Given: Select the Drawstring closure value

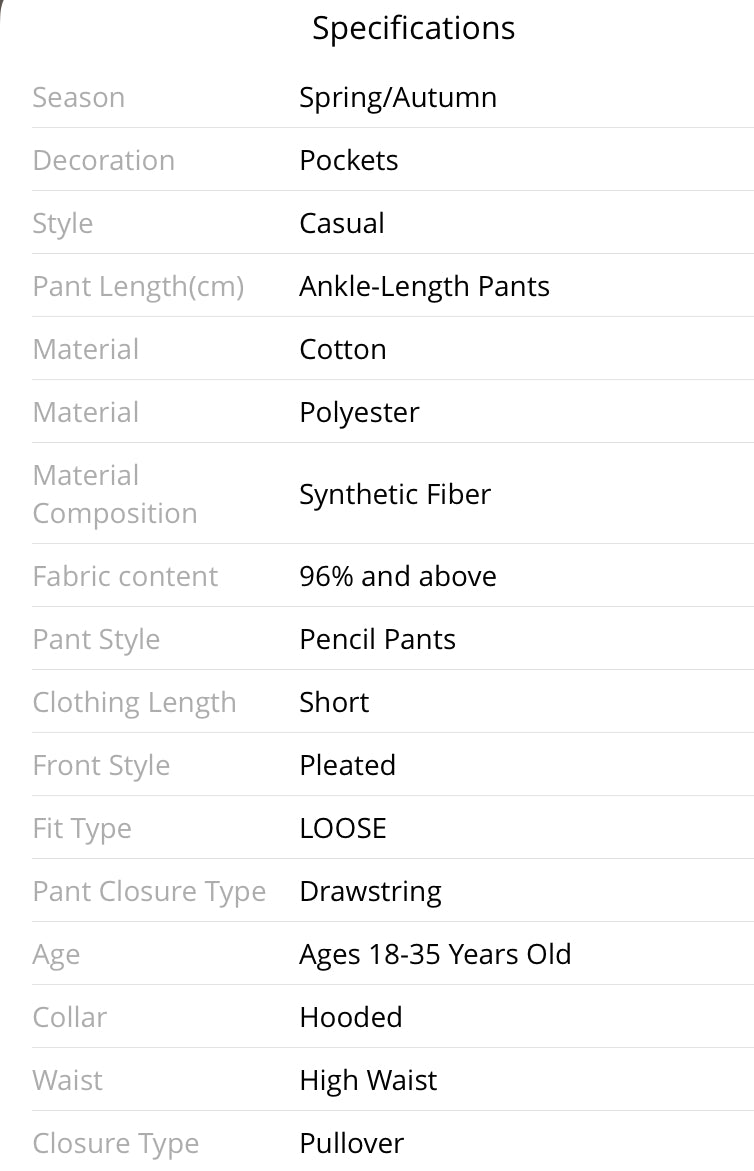Looking at the screenshot, I should tap(370, 892).
